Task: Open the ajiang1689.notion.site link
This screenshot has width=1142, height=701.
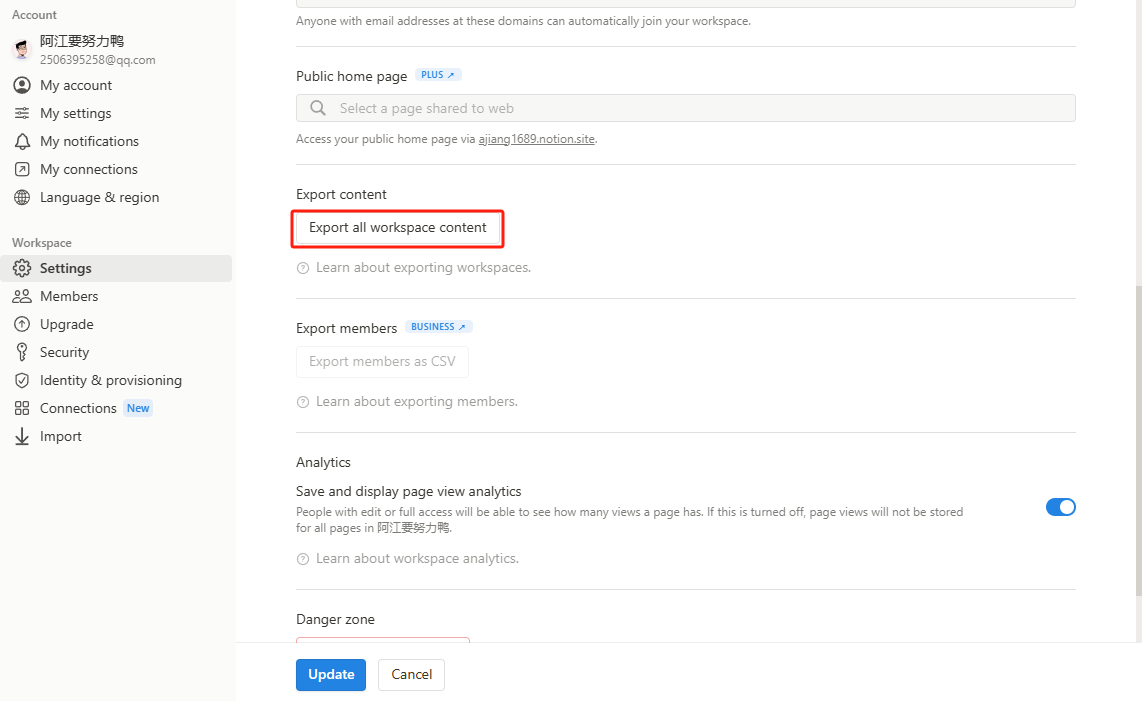Action: [537, 139]
